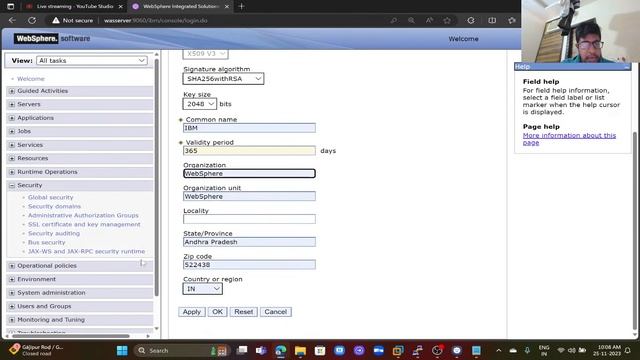Image resolution: width=640 pixels, height=360 pixels.
Task: Click the empty Locality field
Action: tap(249, 219)
